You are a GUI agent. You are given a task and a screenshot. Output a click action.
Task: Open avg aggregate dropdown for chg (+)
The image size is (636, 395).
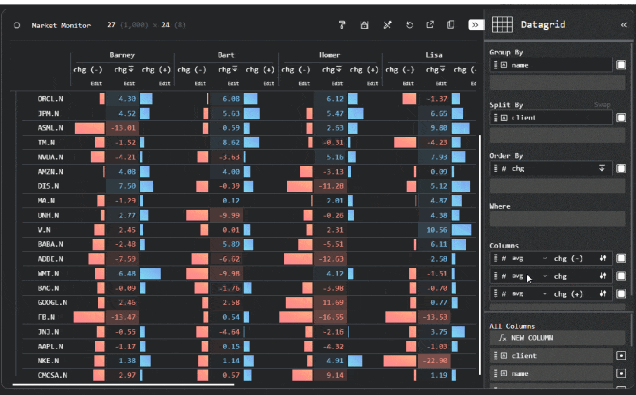tap(529, 294)
